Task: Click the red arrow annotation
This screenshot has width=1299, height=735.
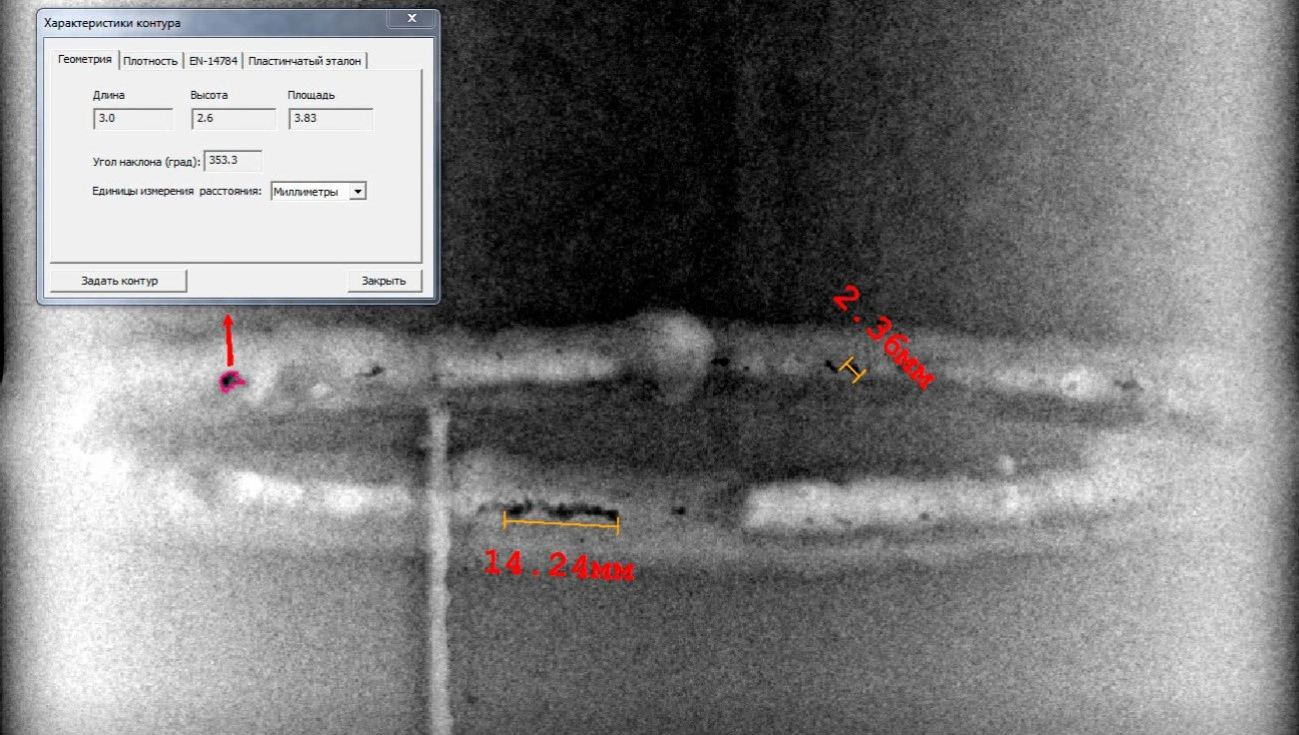Action: point(229,340)
